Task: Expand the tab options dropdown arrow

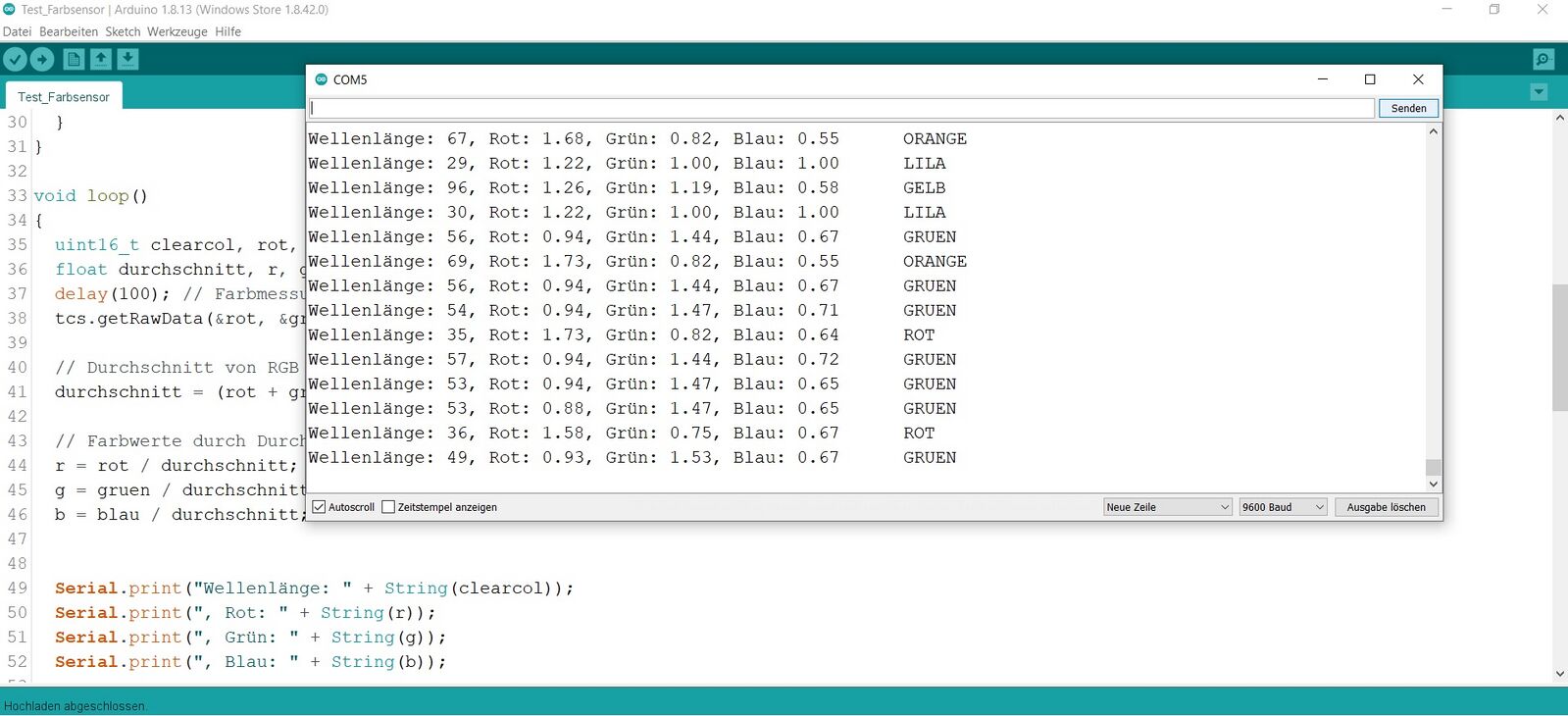Action: (1539, 92)
